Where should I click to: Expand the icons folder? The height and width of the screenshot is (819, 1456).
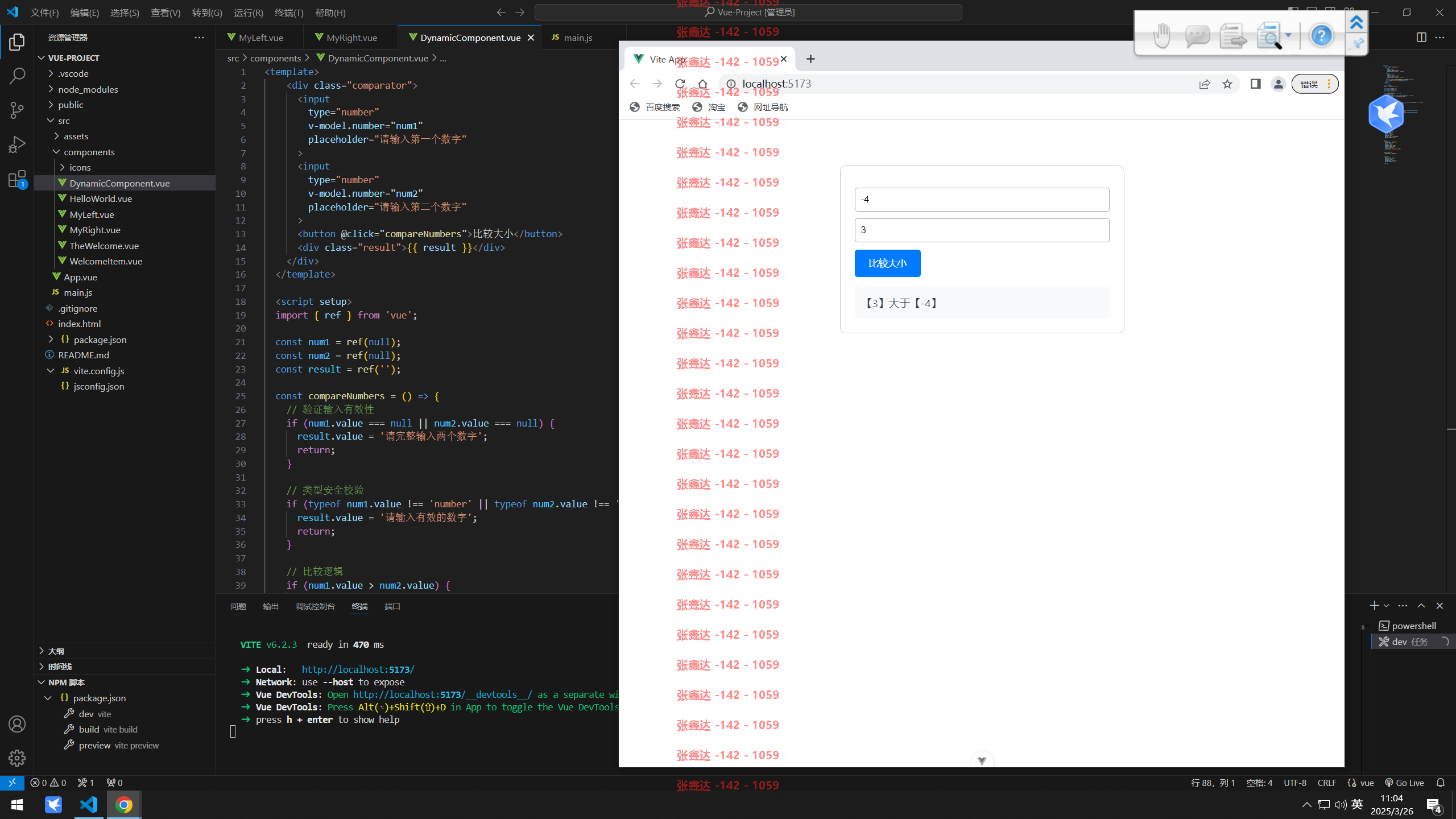[80, 167]
